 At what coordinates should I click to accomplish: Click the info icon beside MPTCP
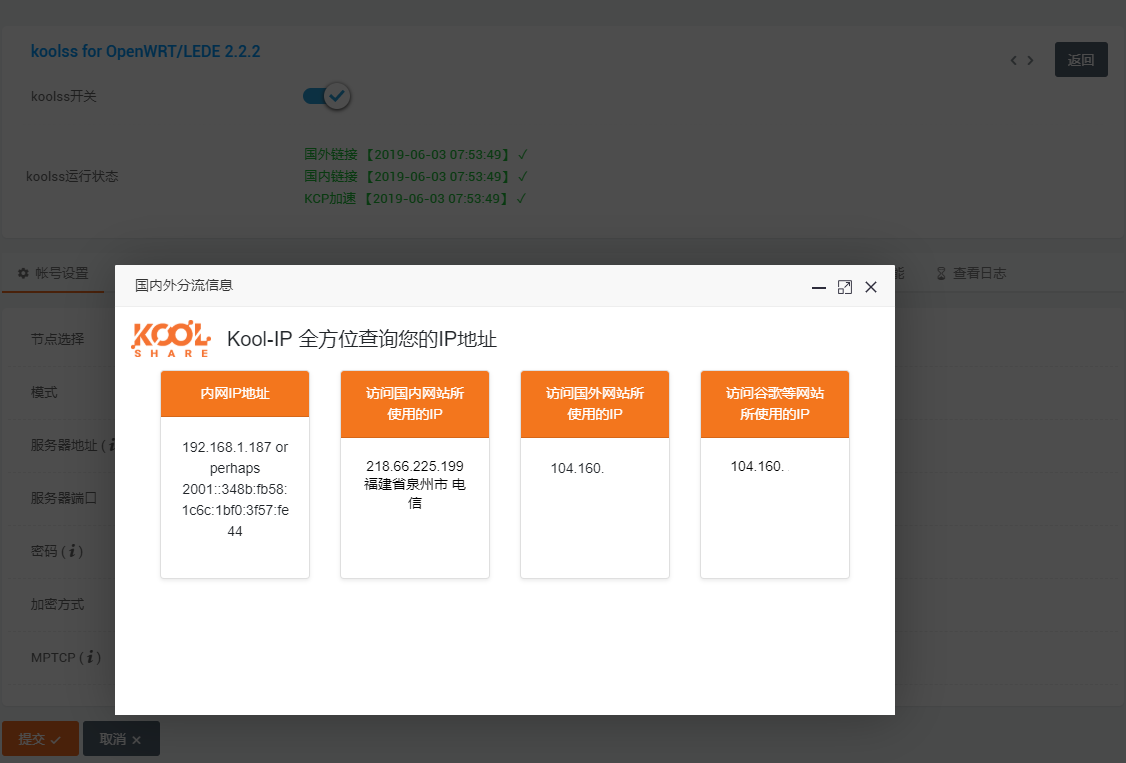point(90,657)
